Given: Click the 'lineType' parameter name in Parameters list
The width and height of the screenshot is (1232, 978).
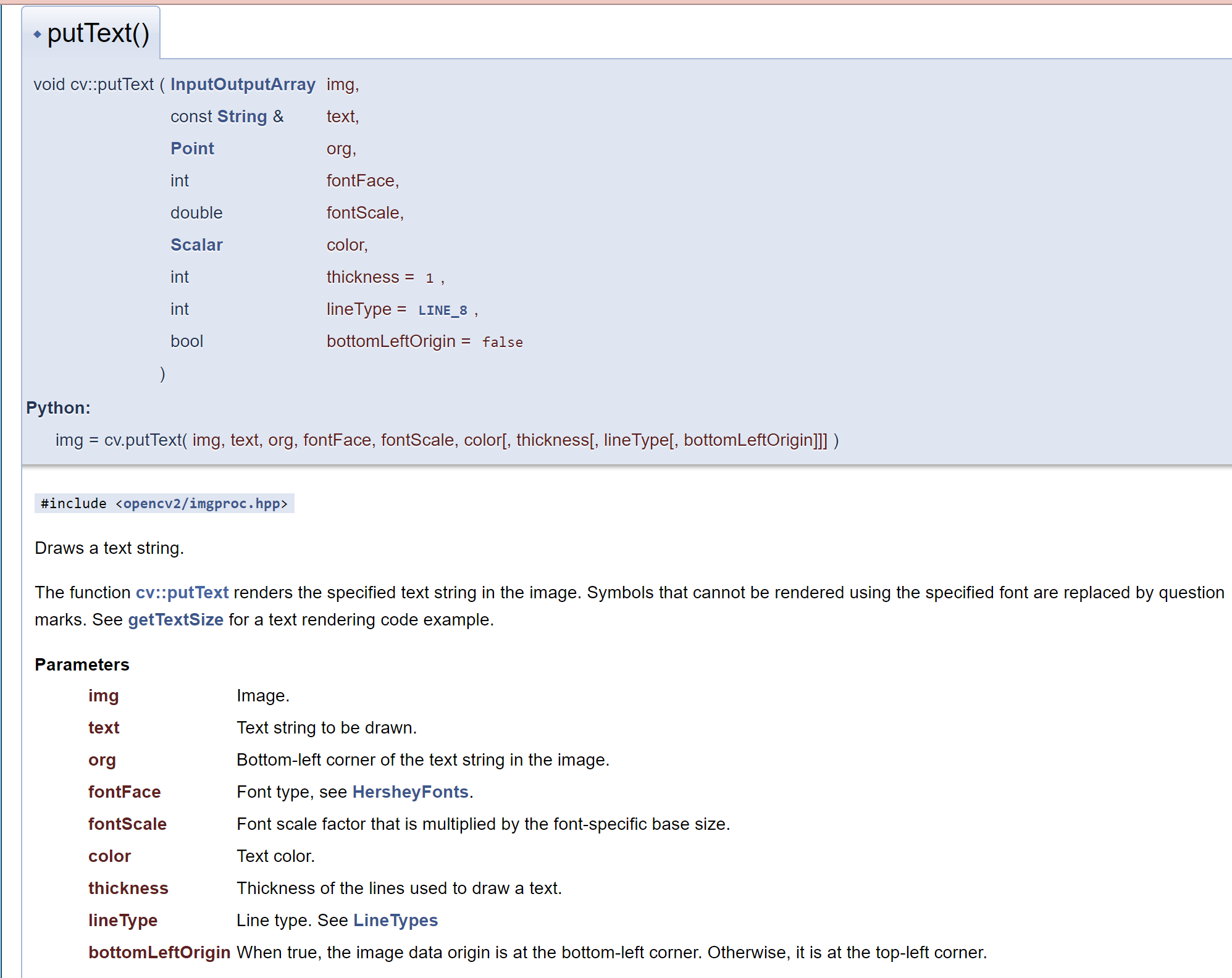Looking at the screenshot, I should (x=123, y=921).
